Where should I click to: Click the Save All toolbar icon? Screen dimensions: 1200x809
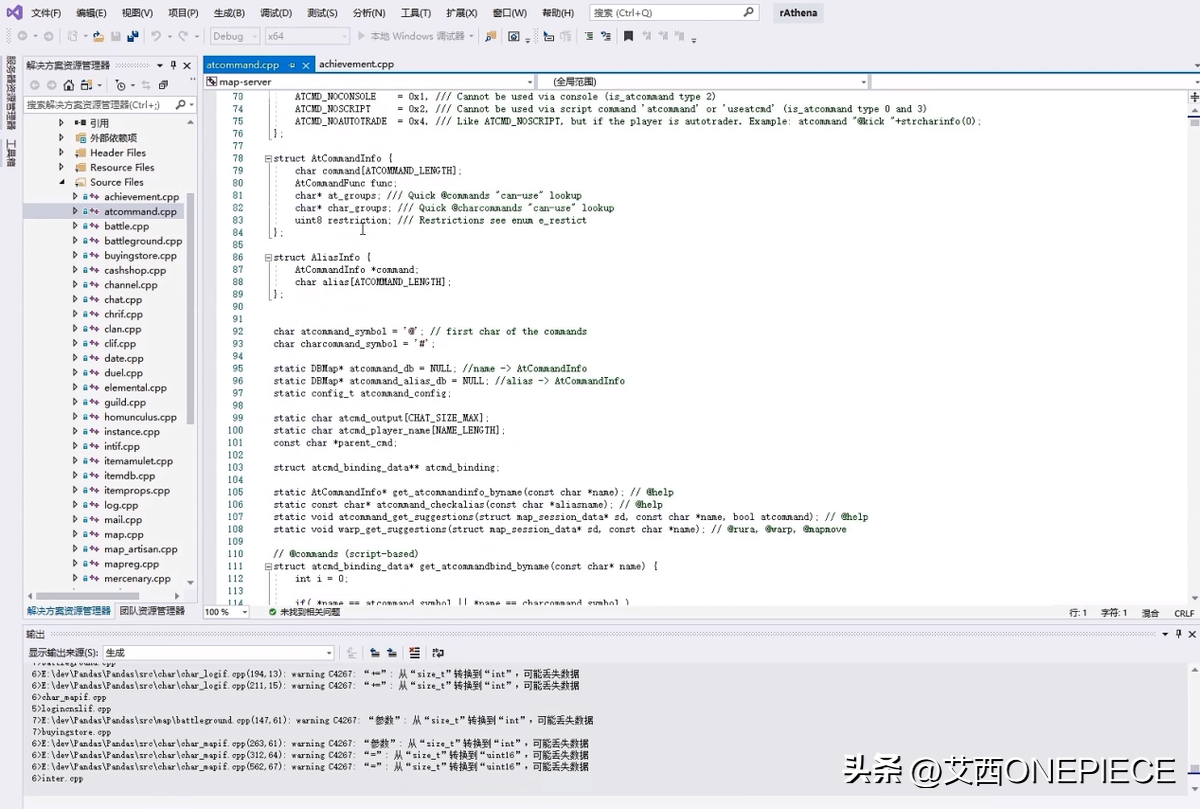132,36
